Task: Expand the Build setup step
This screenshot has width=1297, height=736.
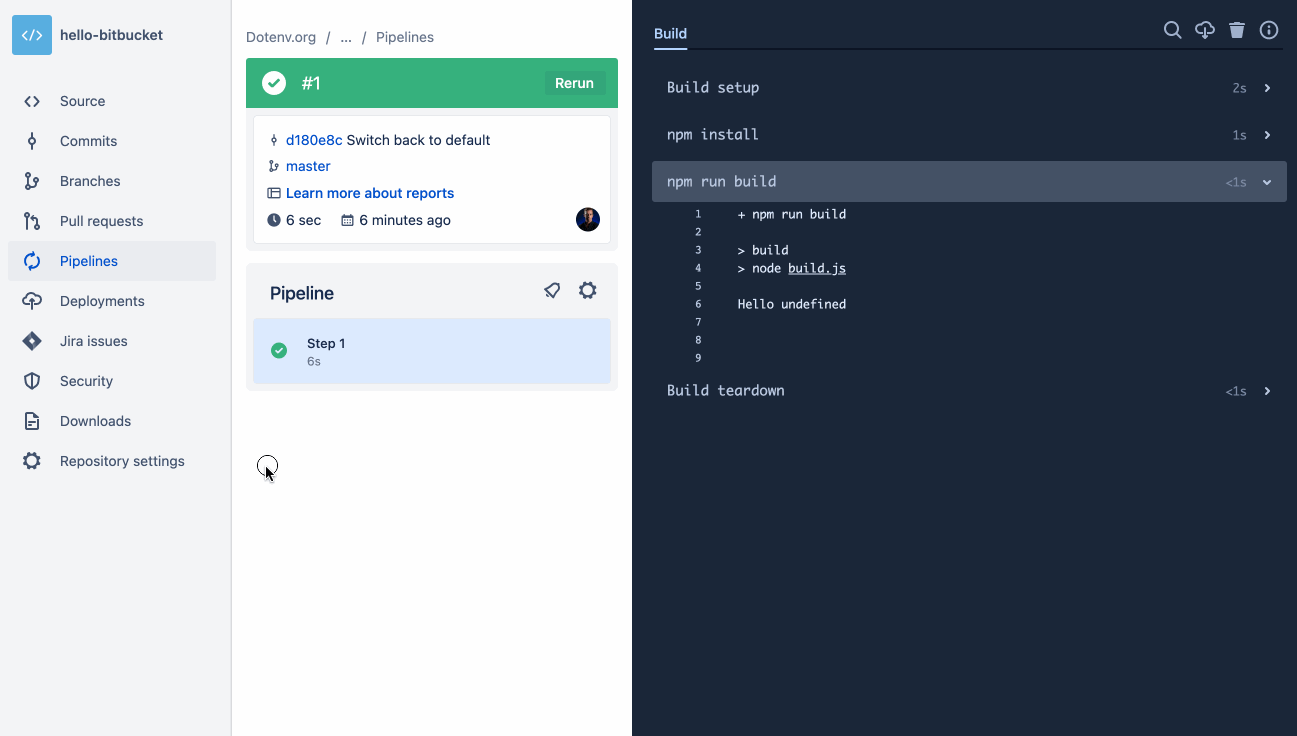Action: point(1267,87)
